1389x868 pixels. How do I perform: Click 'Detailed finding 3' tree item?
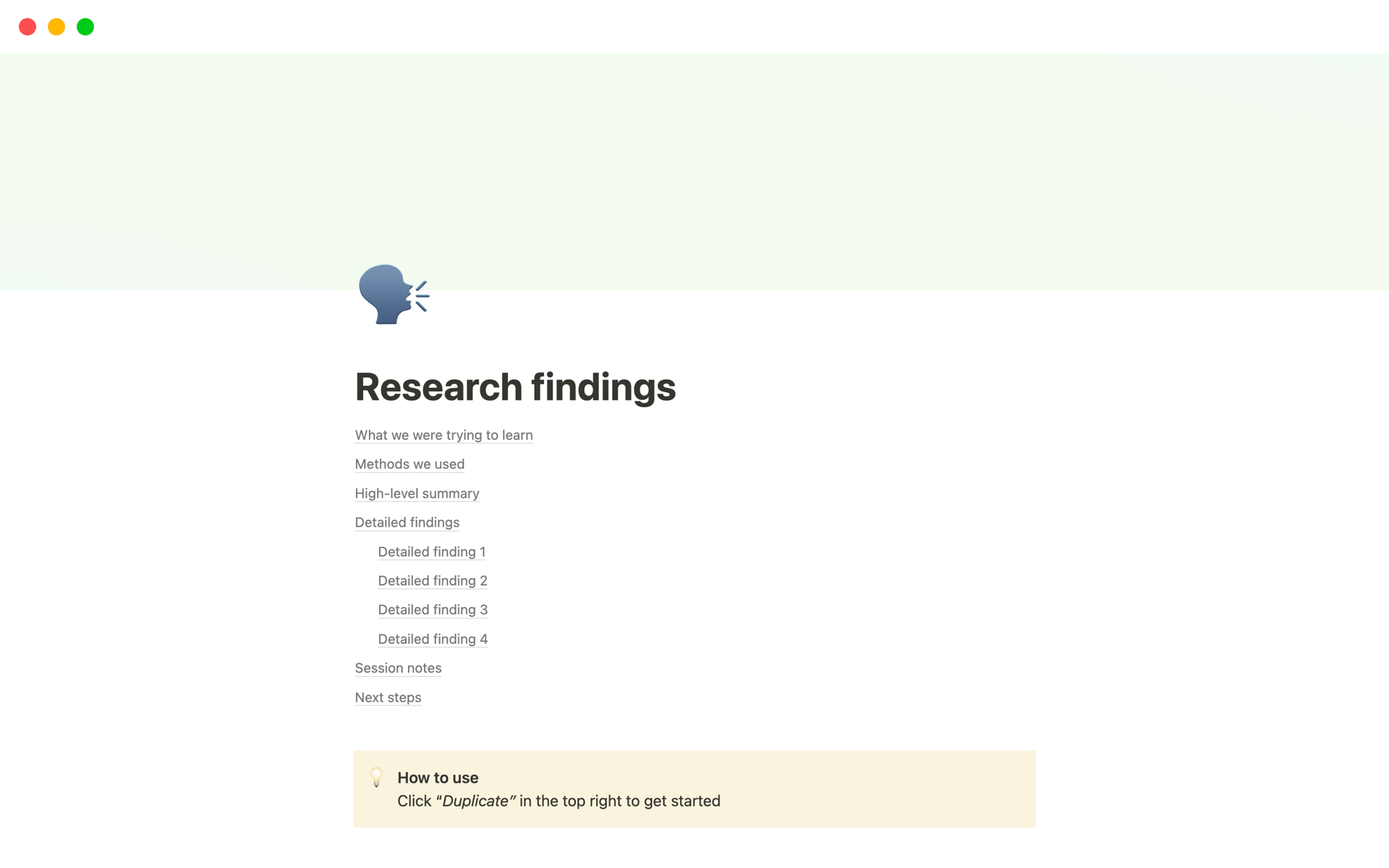(432, 609)
